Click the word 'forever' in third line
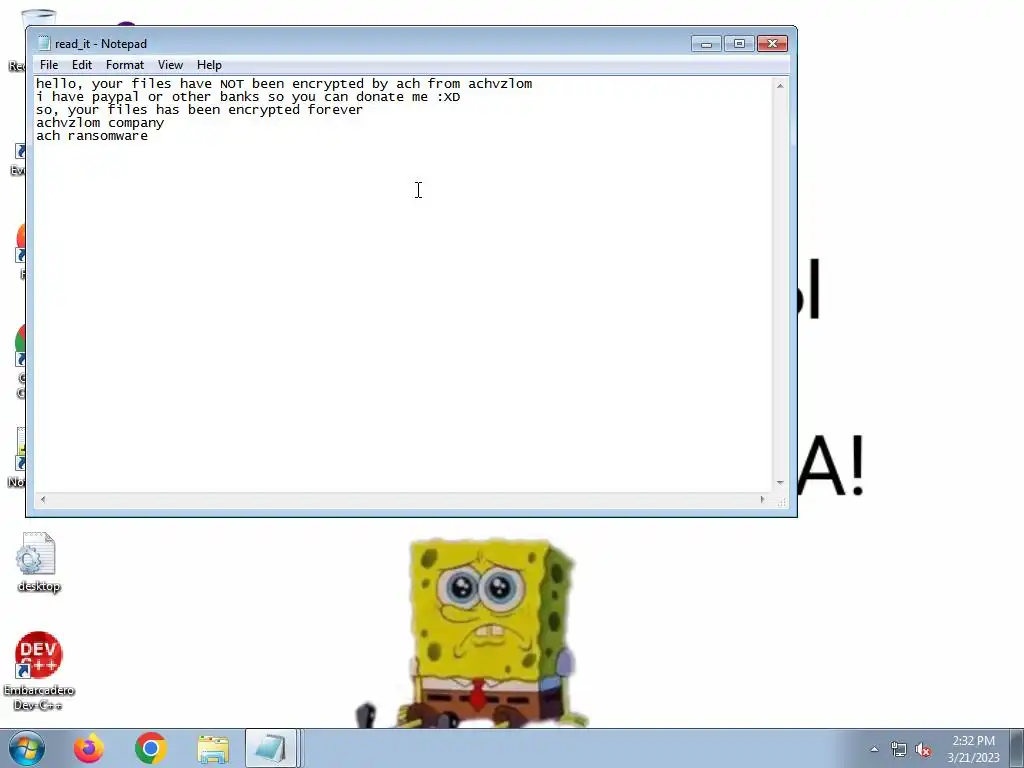 [335, 110]
